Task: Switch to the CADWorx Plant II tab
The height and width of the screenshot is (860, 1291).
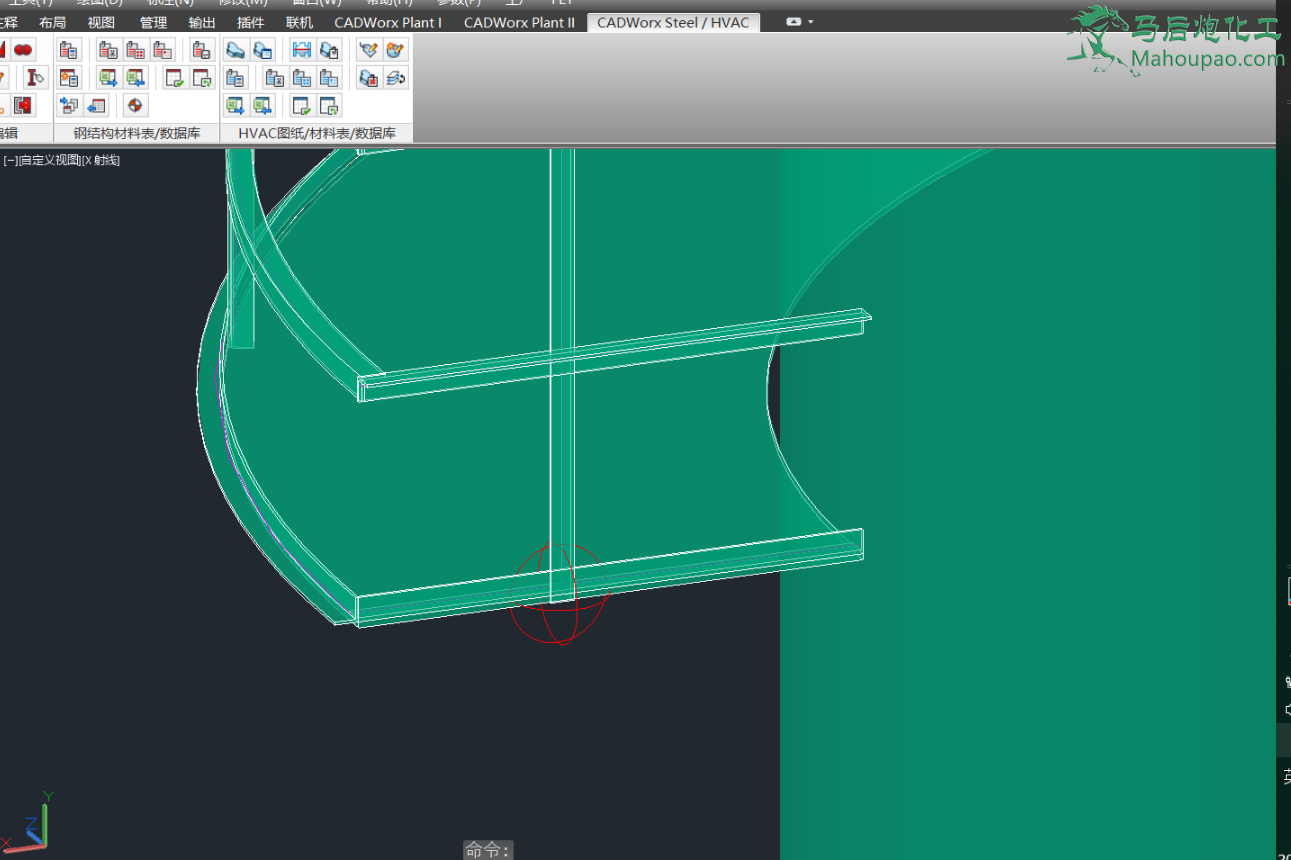Action: (x=519, y=22)
